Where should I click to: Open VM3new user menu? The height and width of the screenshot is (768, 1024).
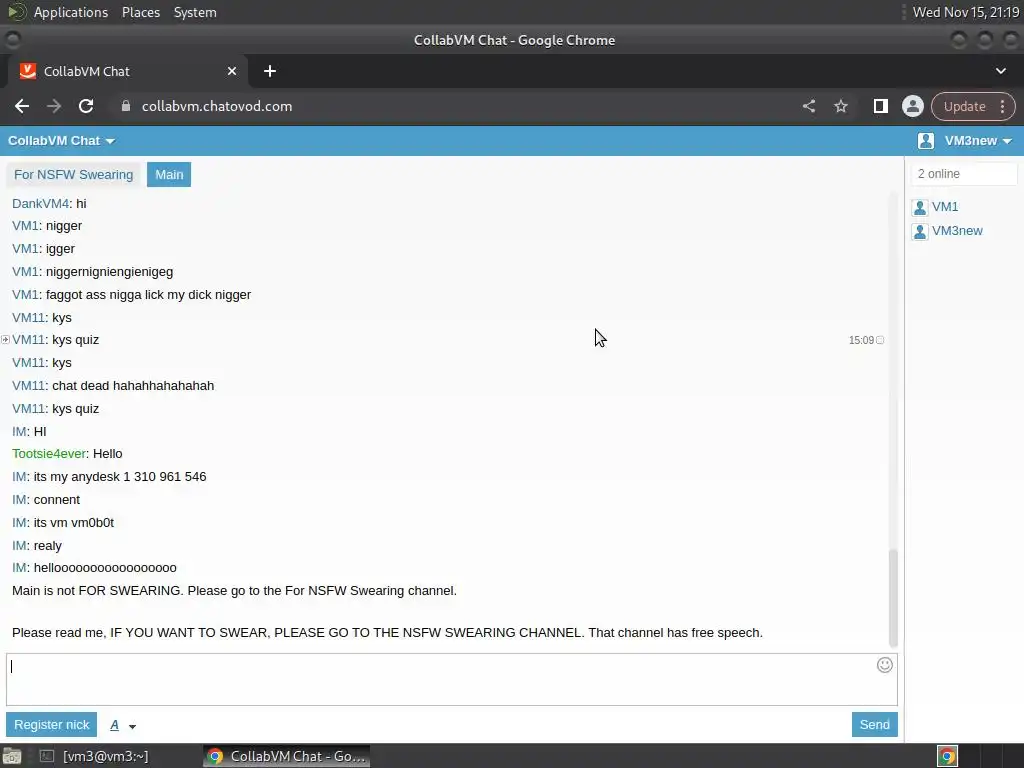pos(978,141)
